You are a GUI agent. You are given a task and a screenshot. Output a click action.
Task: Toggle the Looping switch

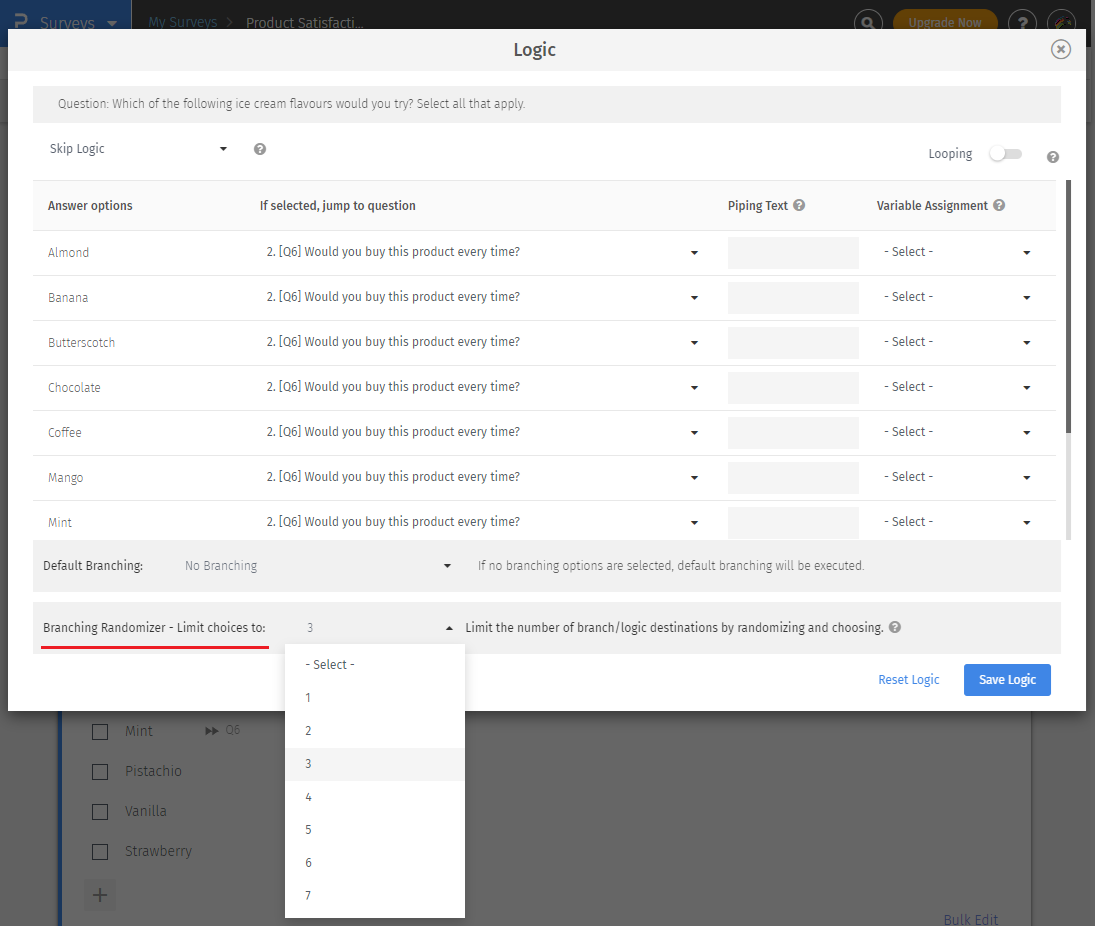(x=1006, y=154)
